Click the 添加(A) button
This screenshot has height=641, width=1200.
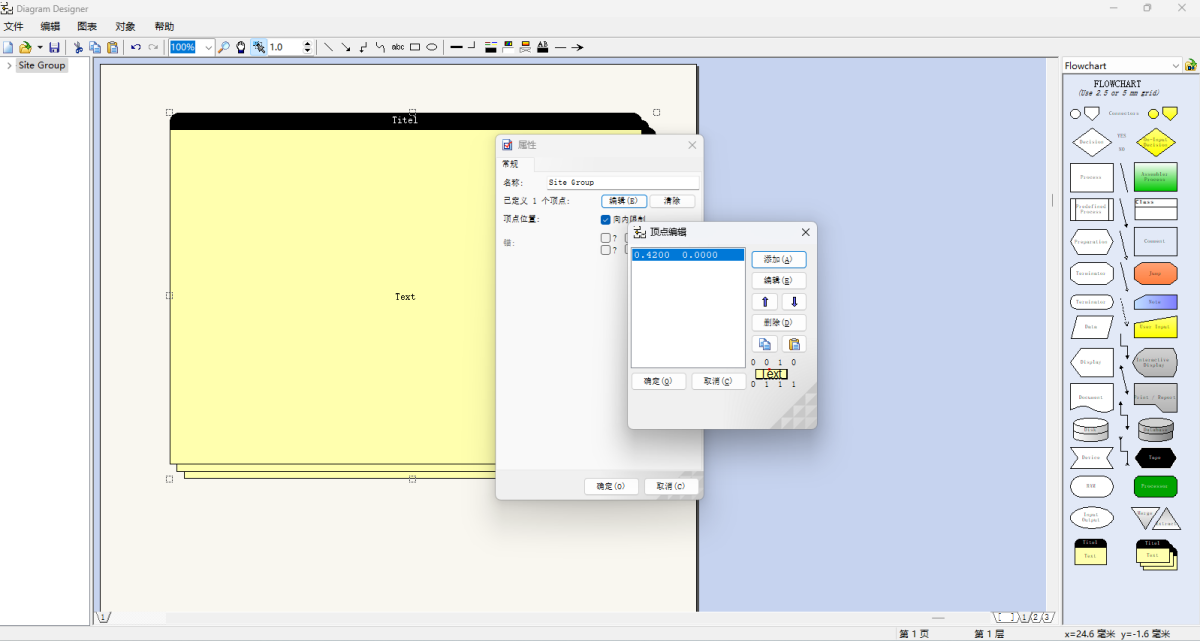[x=778, y=260]
